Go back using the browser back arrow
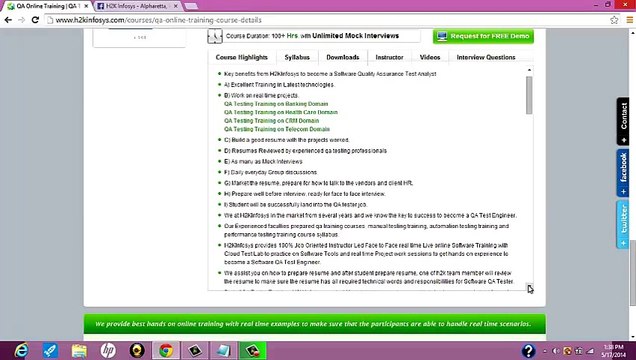 coord(8,20)
